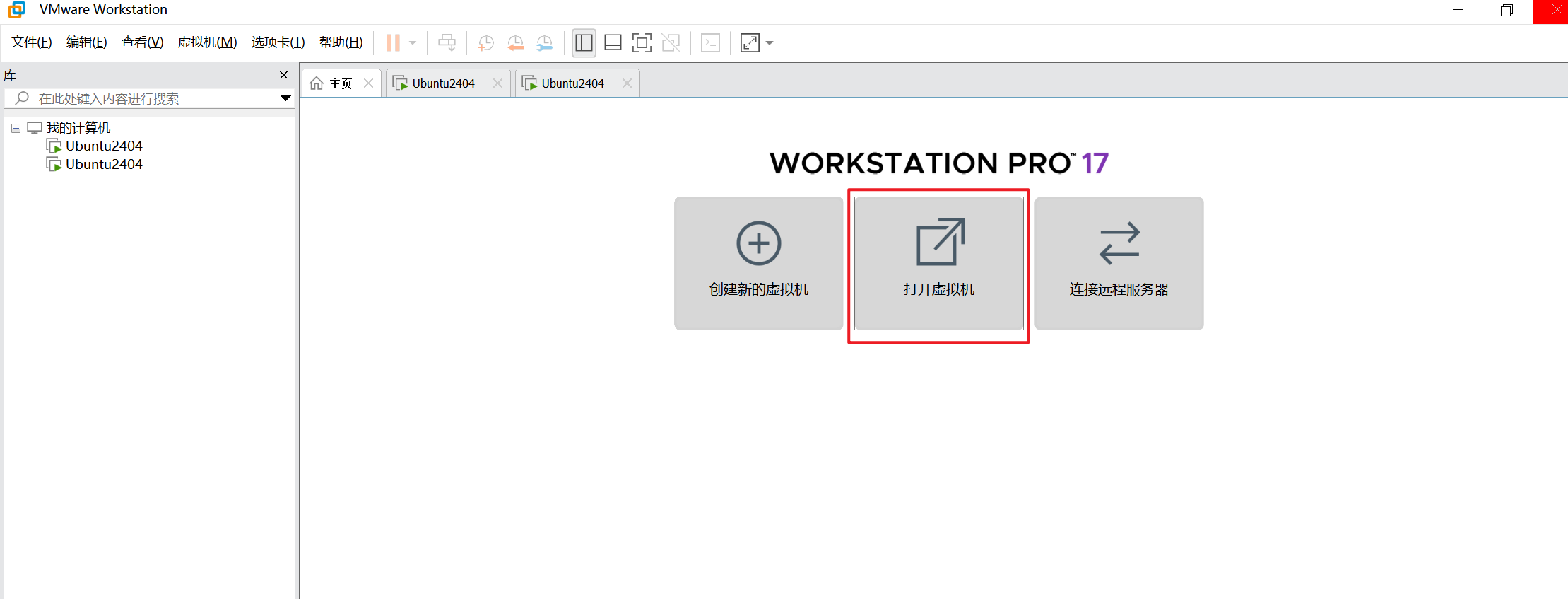This screenshot has height=599, width=1568.
Task: Click the restore down window button
Action: click(x=1507, y=10)
